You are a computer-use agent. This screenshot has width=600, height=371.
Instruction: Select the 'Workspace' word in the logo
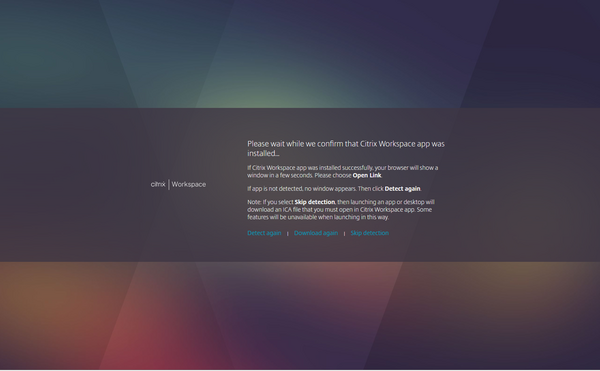pyautogui.click(x=189, y=184)
